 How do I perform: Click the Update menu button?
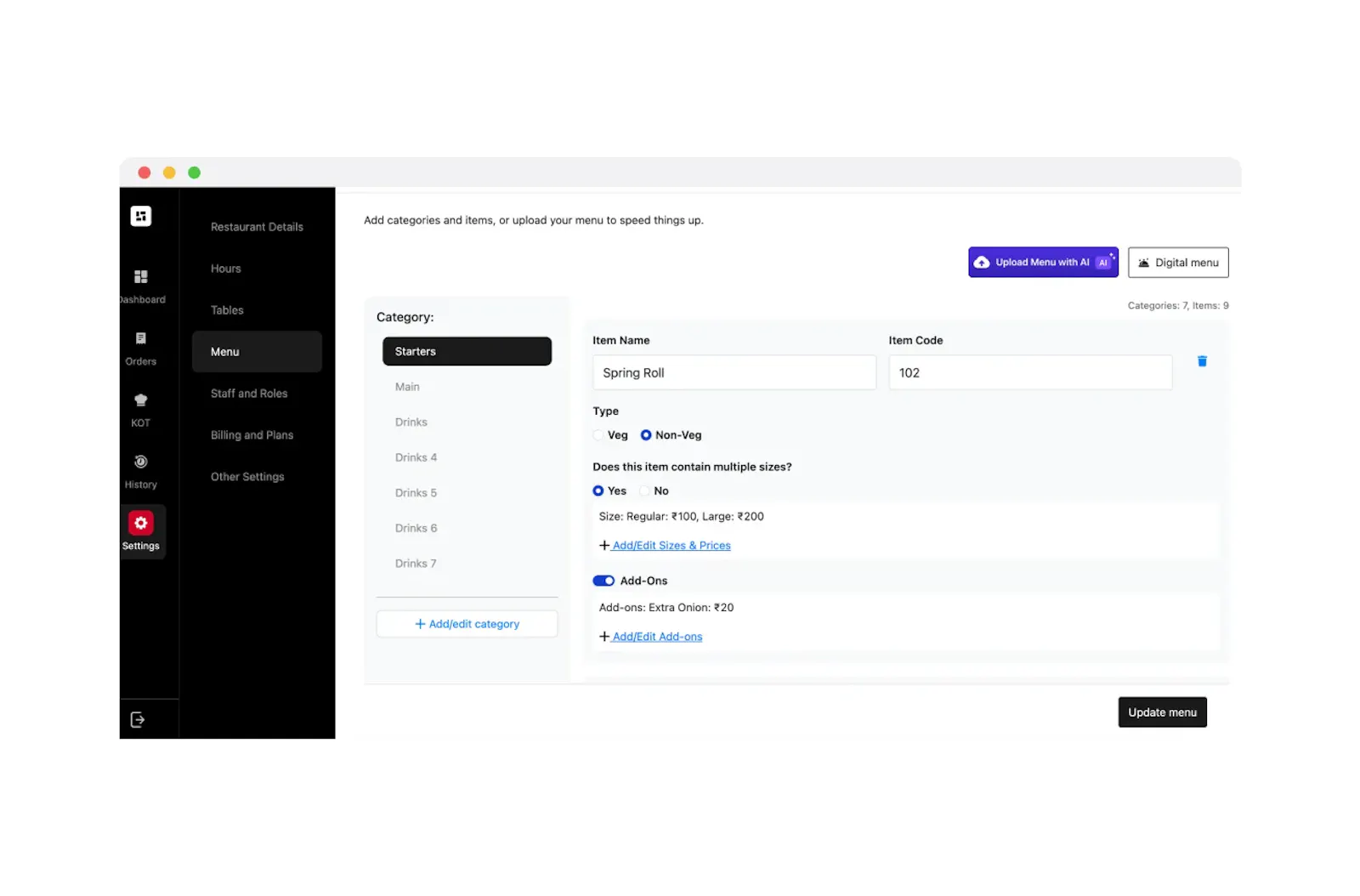coord(1162,712)
